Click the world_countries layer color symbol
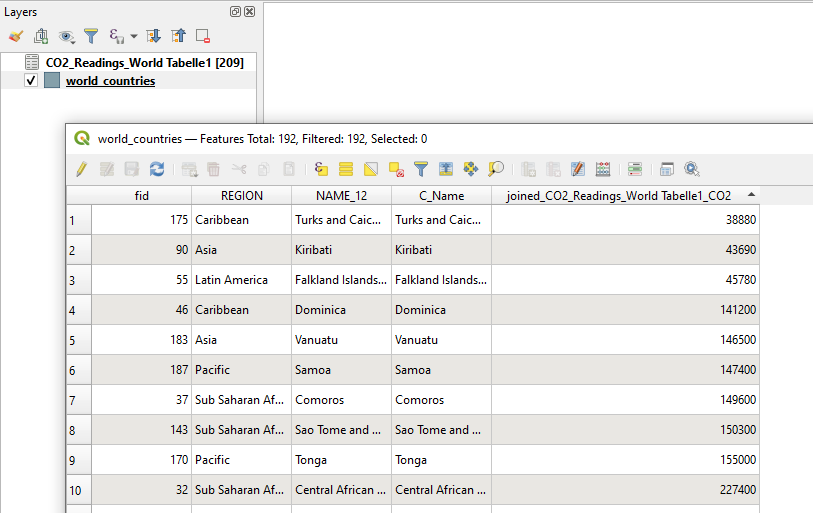Viewport: 813px width, 513px height. [x=52, y=81]
